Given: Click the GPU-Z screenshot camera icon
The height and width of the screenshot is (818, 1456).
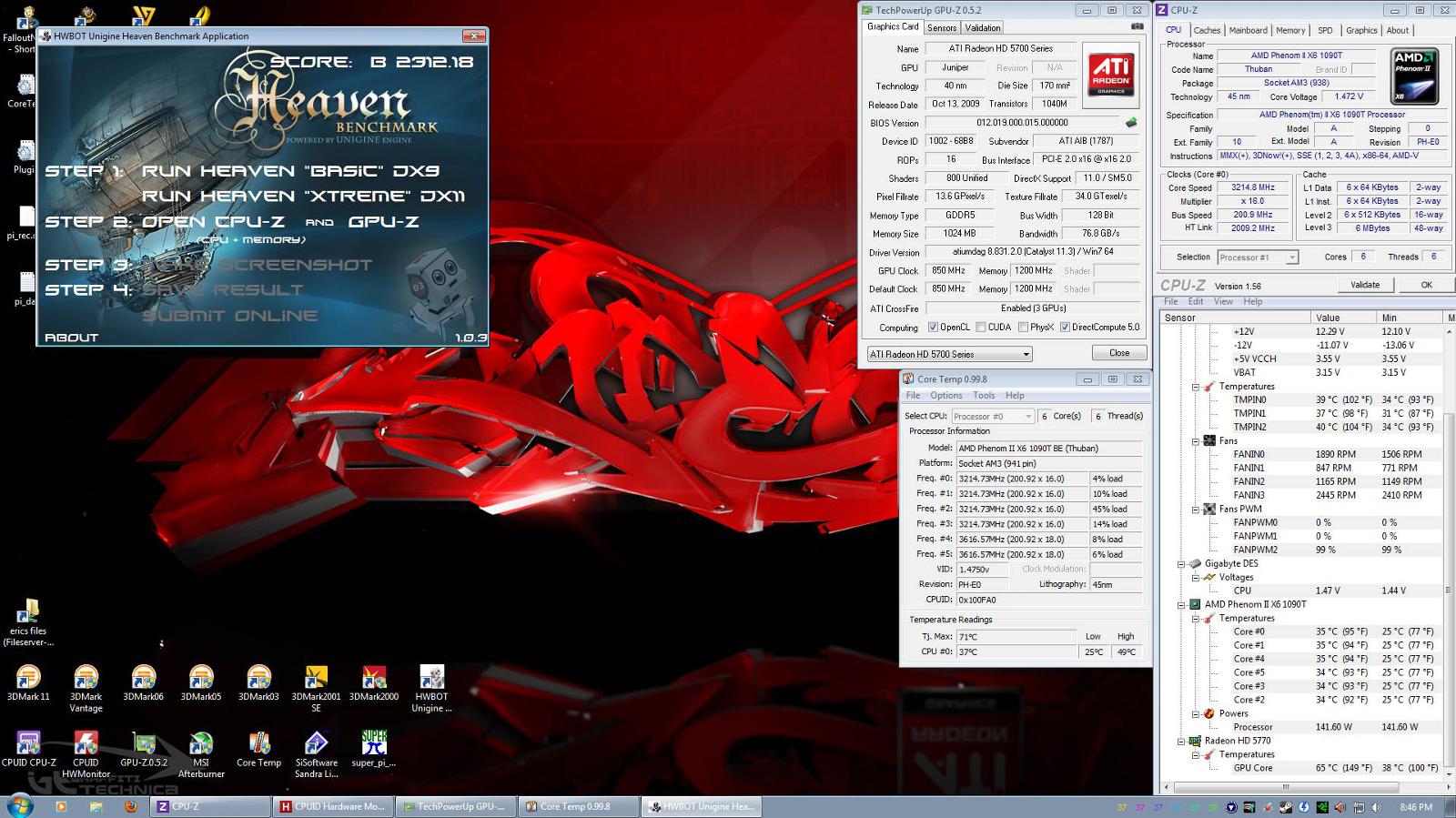Looking at the screenshot, I should [1137, 27].
